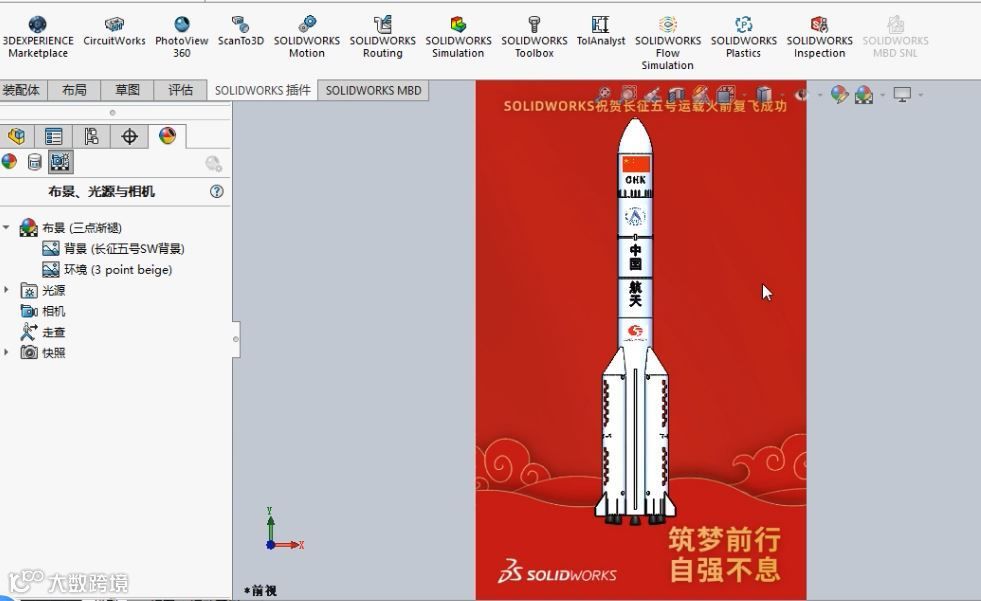Open help for 布景、光源与相机
This screenshot has width=981, height=601.
coord(216,191)
